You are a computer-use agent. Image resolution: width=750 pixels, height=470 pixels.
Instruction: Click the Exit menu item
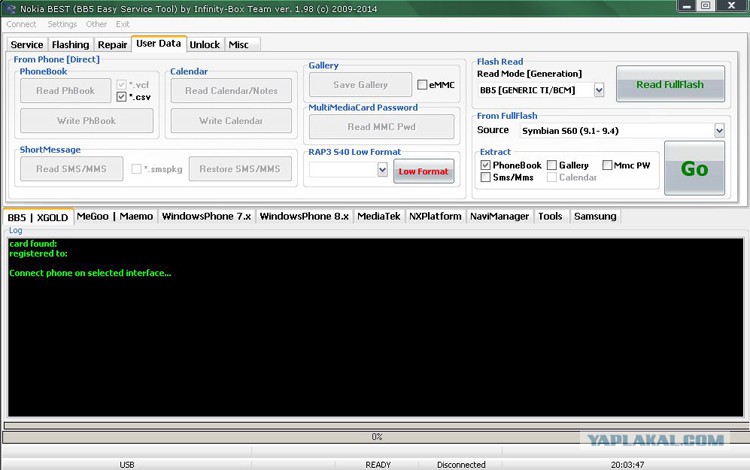[122, 24]
